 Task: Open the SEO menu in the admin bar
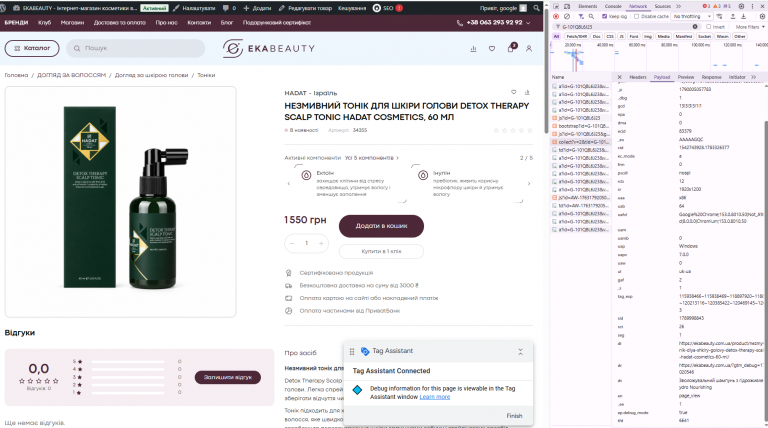[387, 8]
